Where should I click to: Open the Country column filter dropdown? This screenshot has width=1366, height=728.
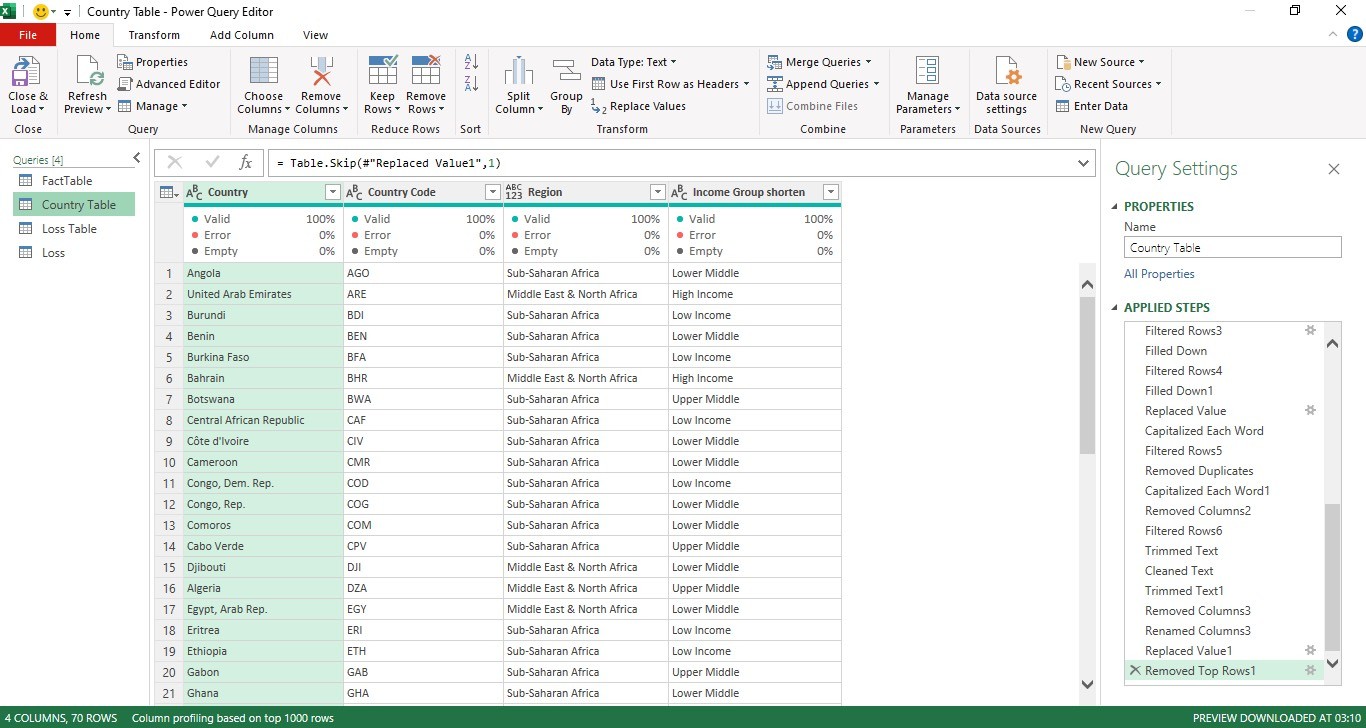(333, 192)
